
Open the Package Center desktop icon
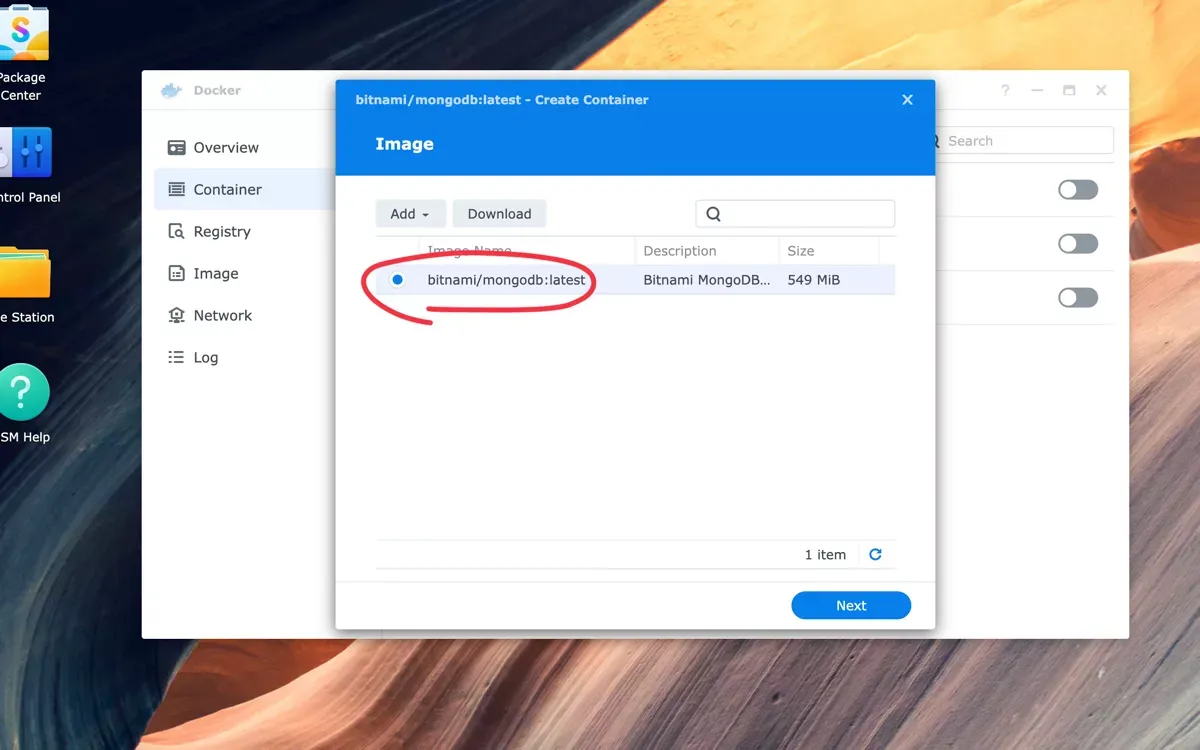point(23,34)
